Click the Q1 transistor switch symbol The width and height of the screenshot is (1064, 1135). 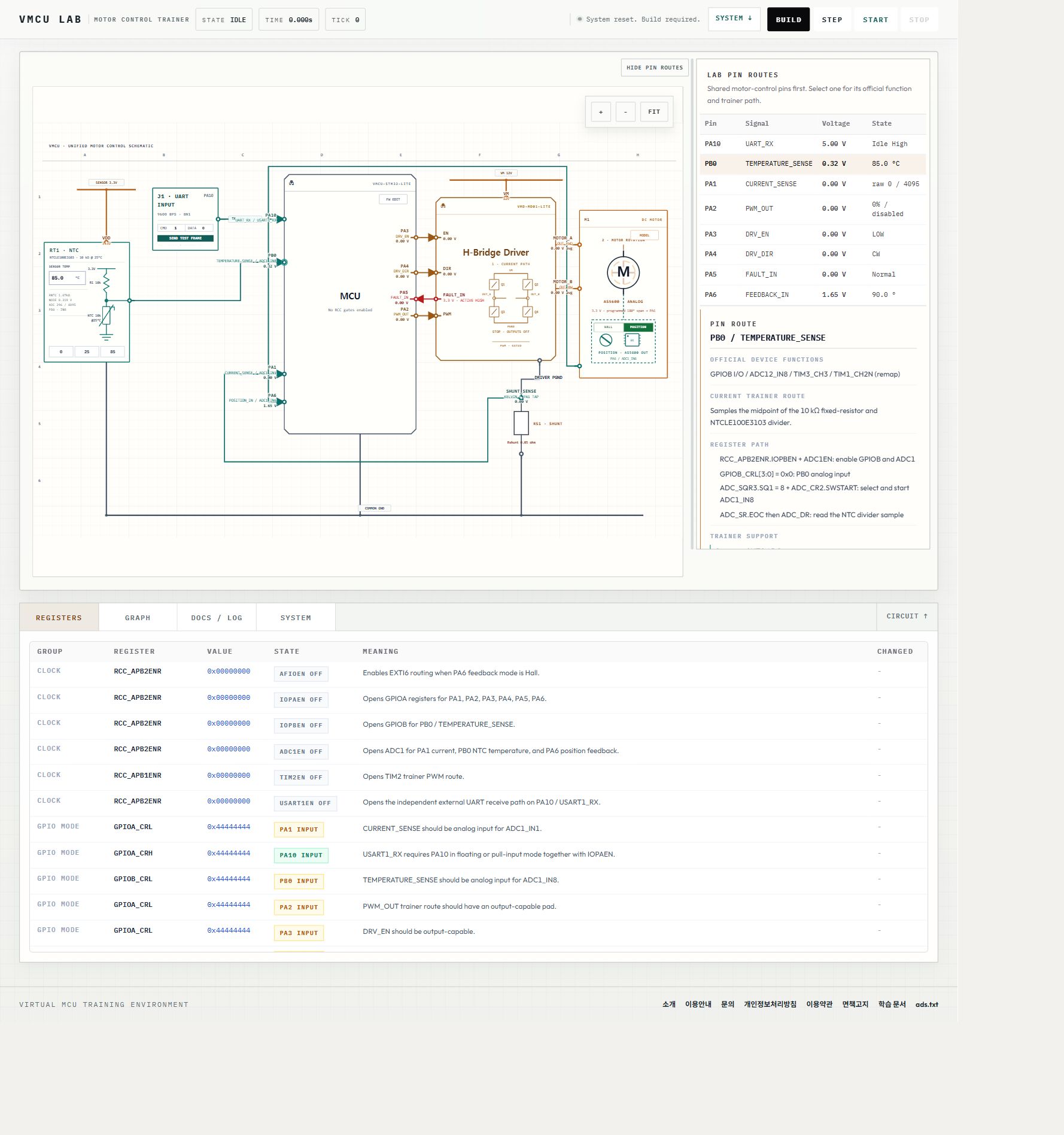click(494, 285)
